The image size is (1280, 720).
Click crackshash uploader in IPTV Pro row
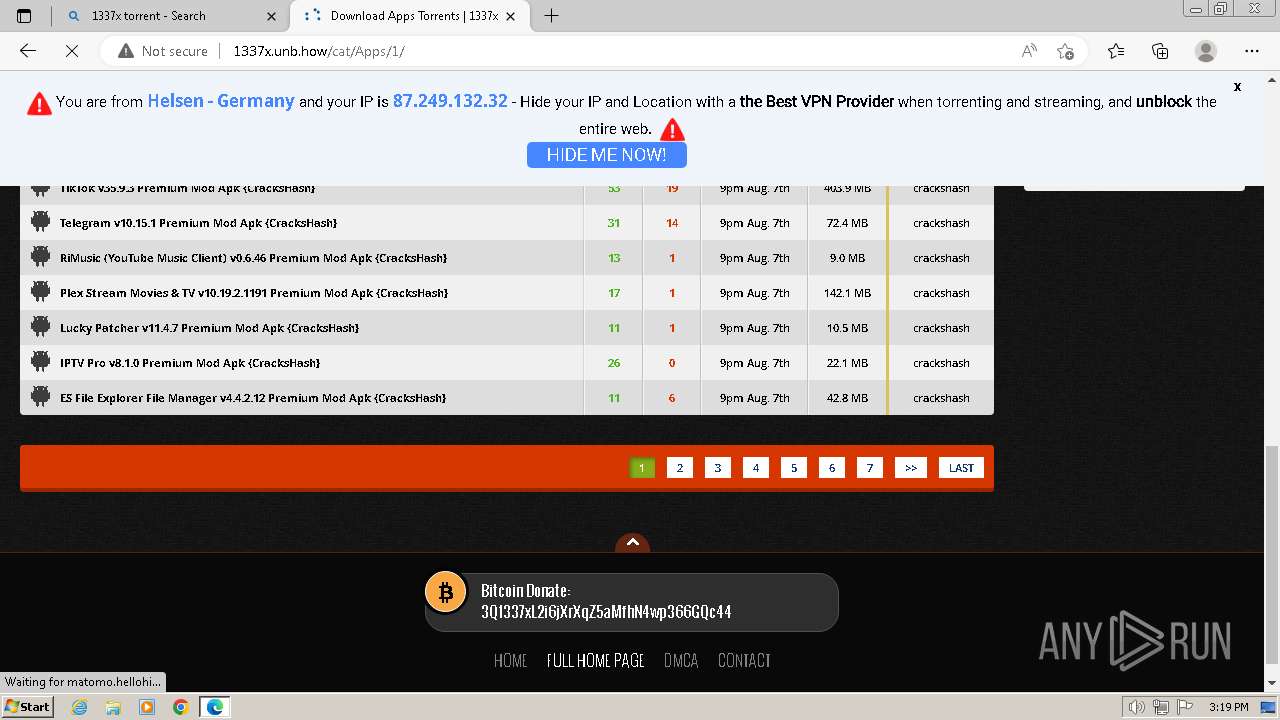tap(941, 363)
